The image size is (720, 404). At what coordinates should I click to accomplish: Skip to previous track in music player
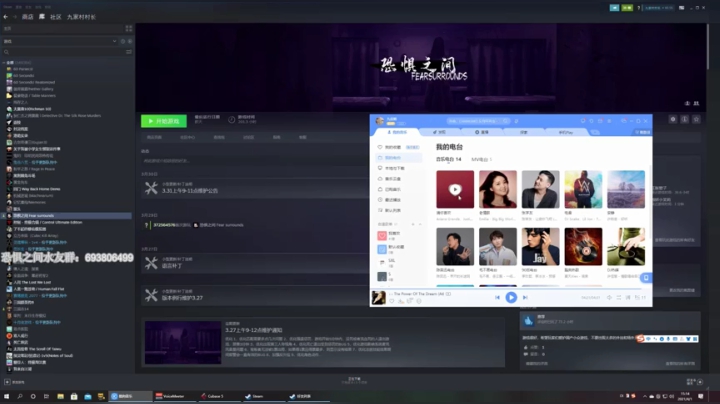[x=497, y=297]
